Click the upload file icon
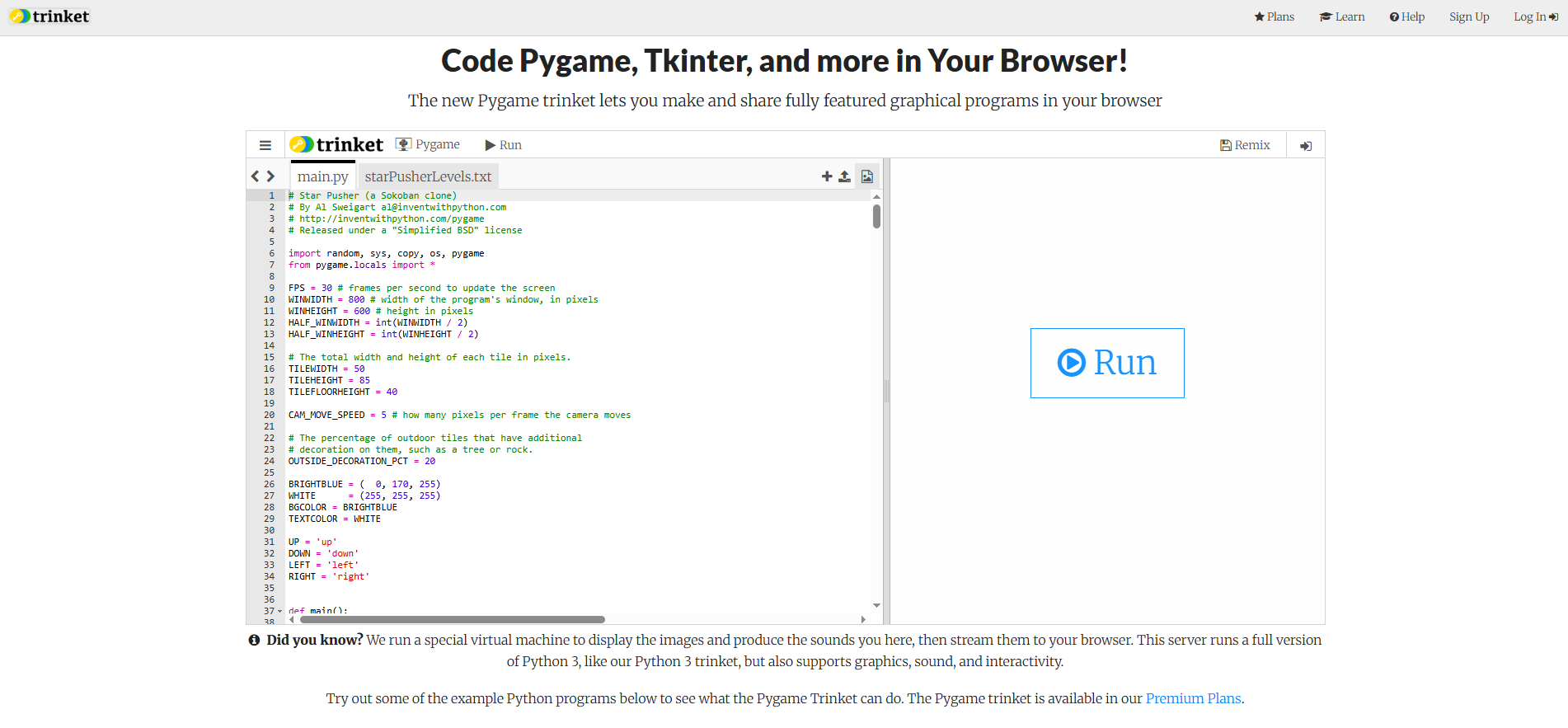 click(844, 176)
